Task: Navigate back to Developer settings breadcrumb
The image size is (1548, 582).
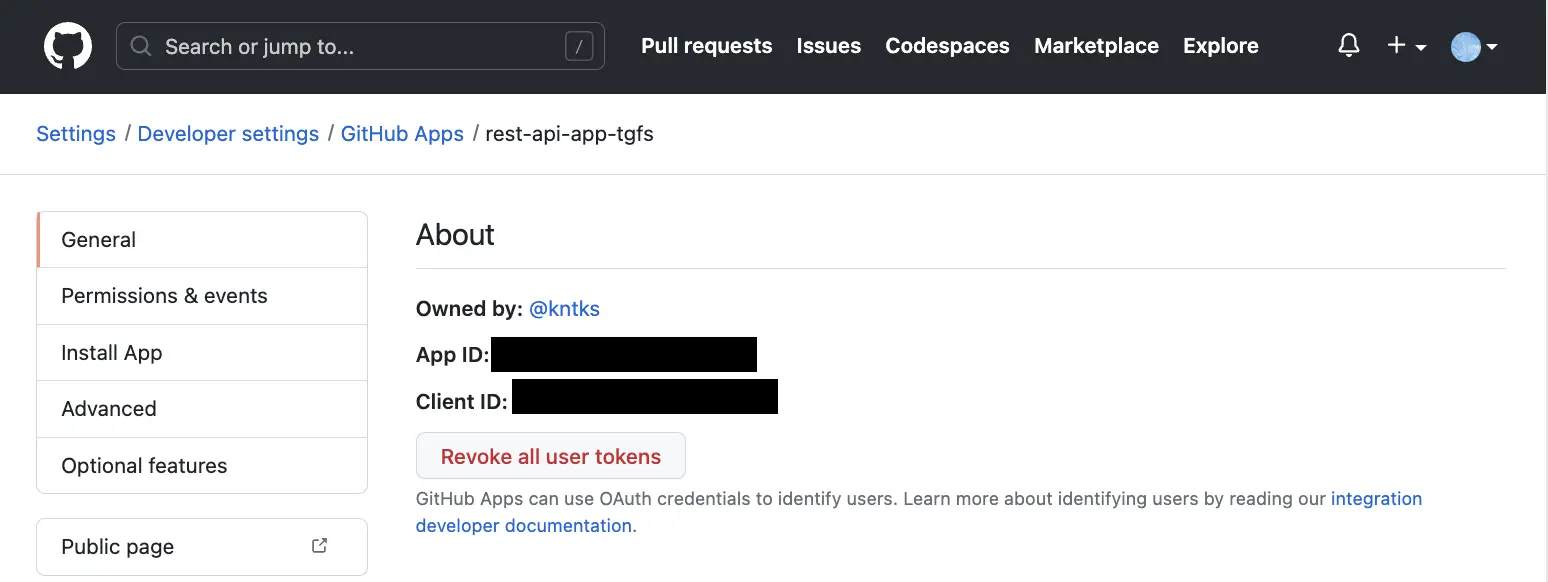Action: [x=228, y=133]
